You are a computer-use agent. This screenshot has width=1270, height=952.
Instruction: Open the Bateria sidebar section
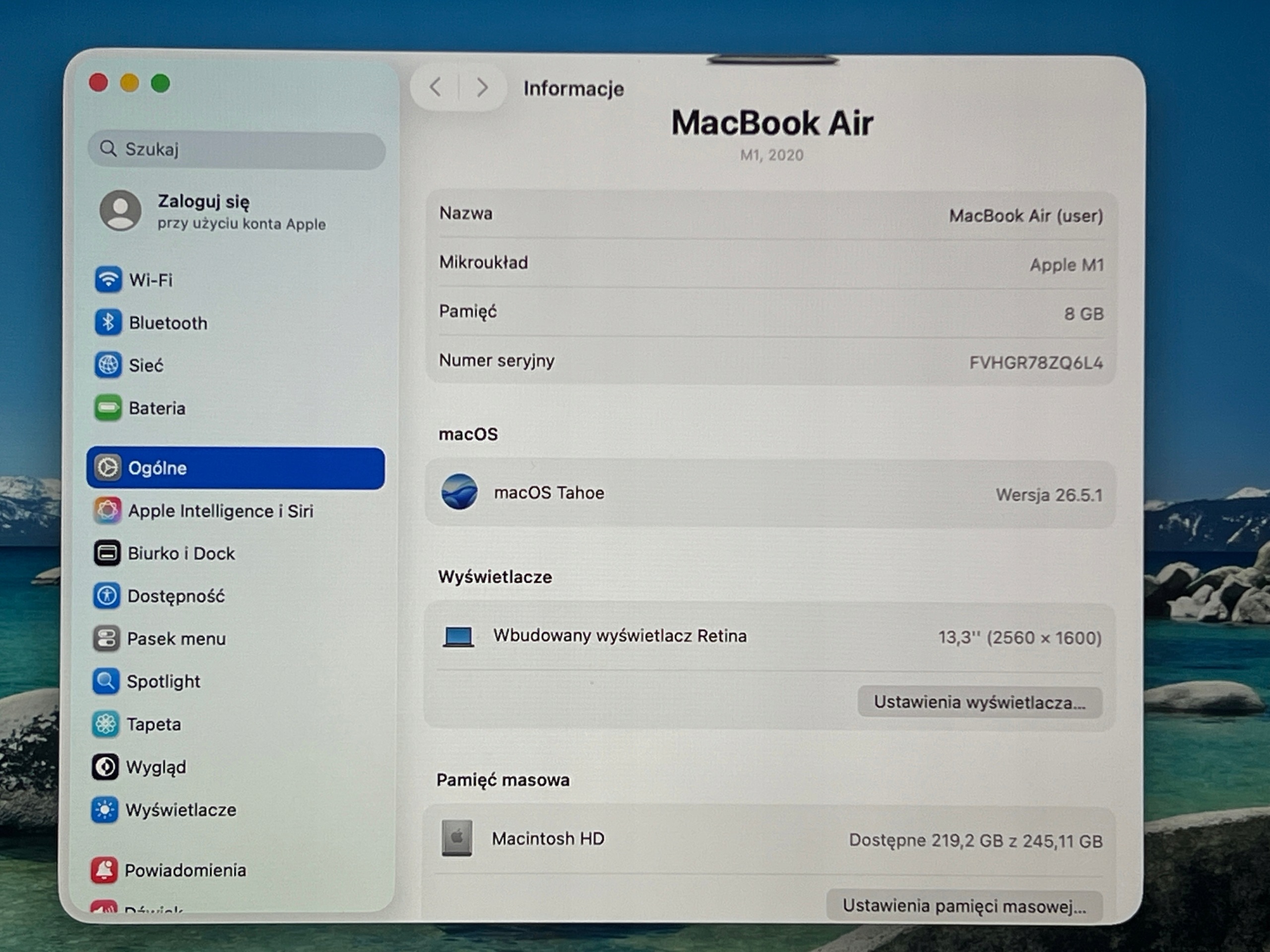pyautogui.click(x=157, y=408)
